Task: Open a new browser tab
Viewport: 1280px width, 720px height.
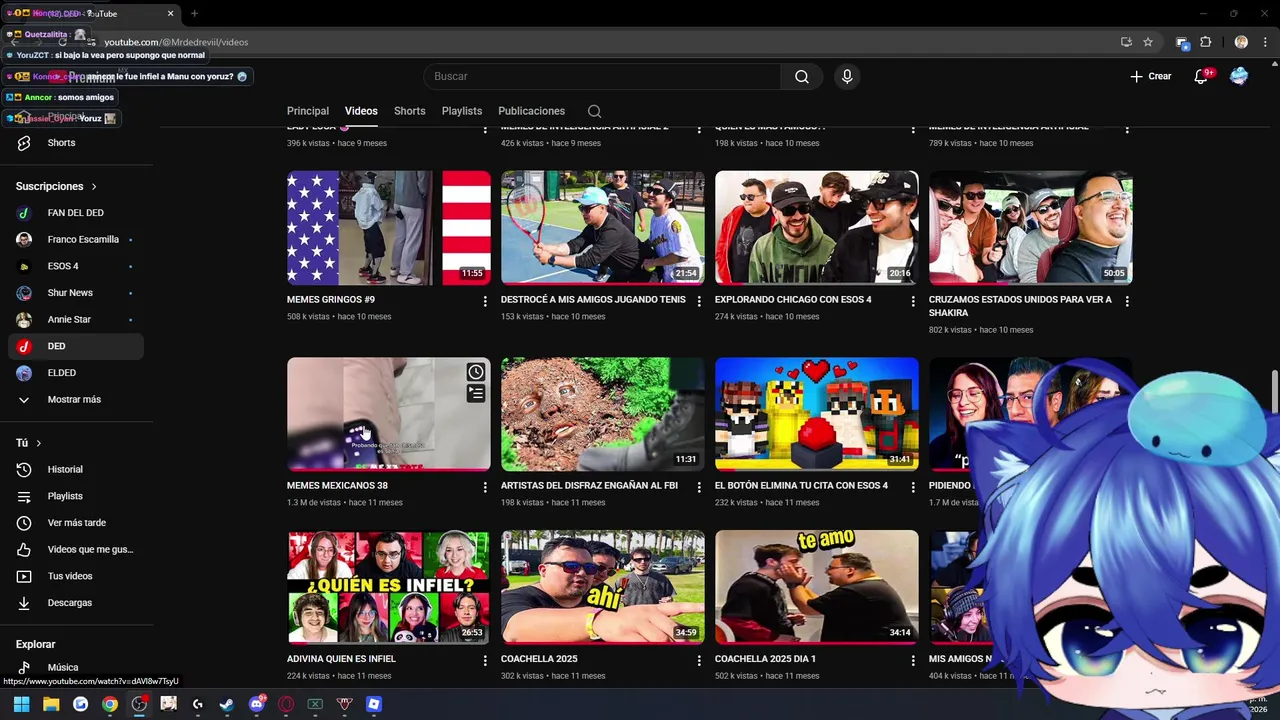Action: point(194,14)
